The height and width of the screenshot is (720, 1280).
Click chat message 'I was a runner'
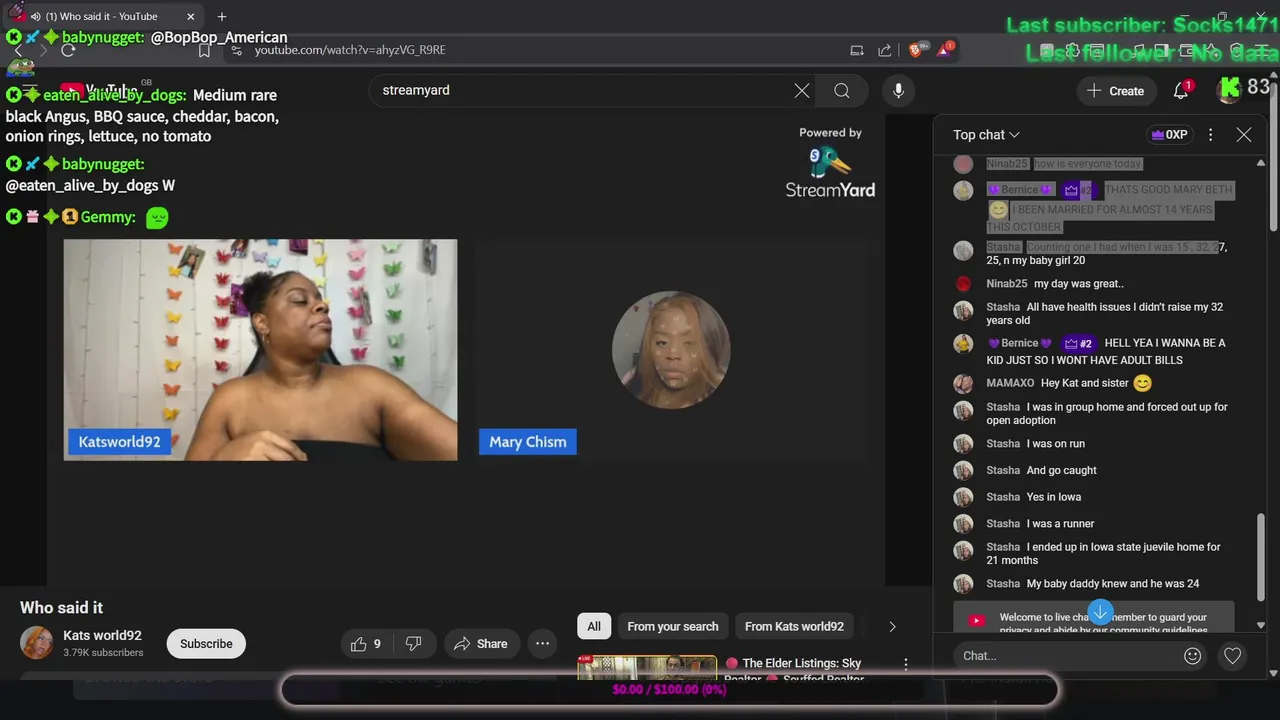tap(1060, 524)
